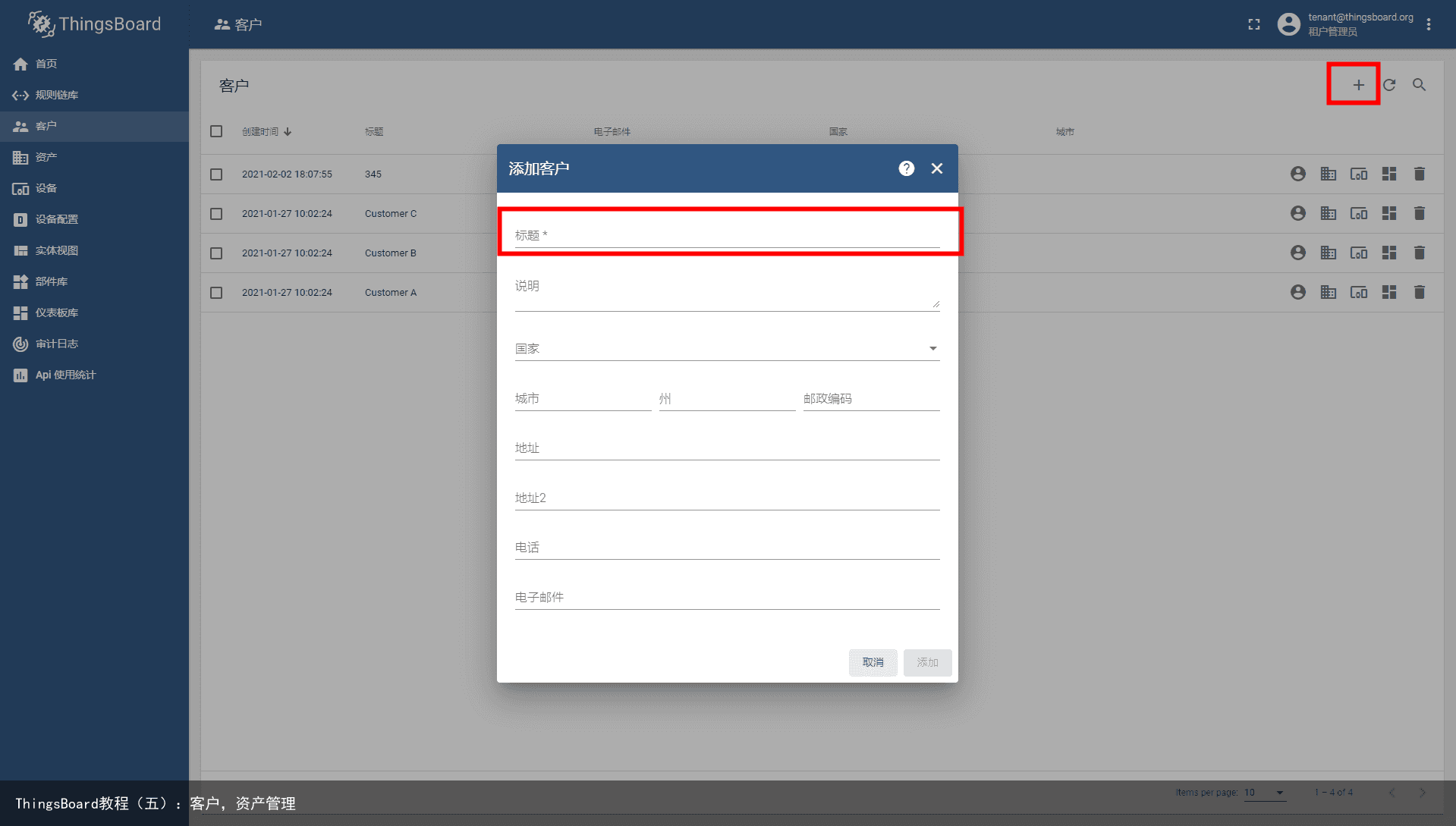
Task: Open items per page dropdown
Action: pyautogui.click(x=1265, y=793)
